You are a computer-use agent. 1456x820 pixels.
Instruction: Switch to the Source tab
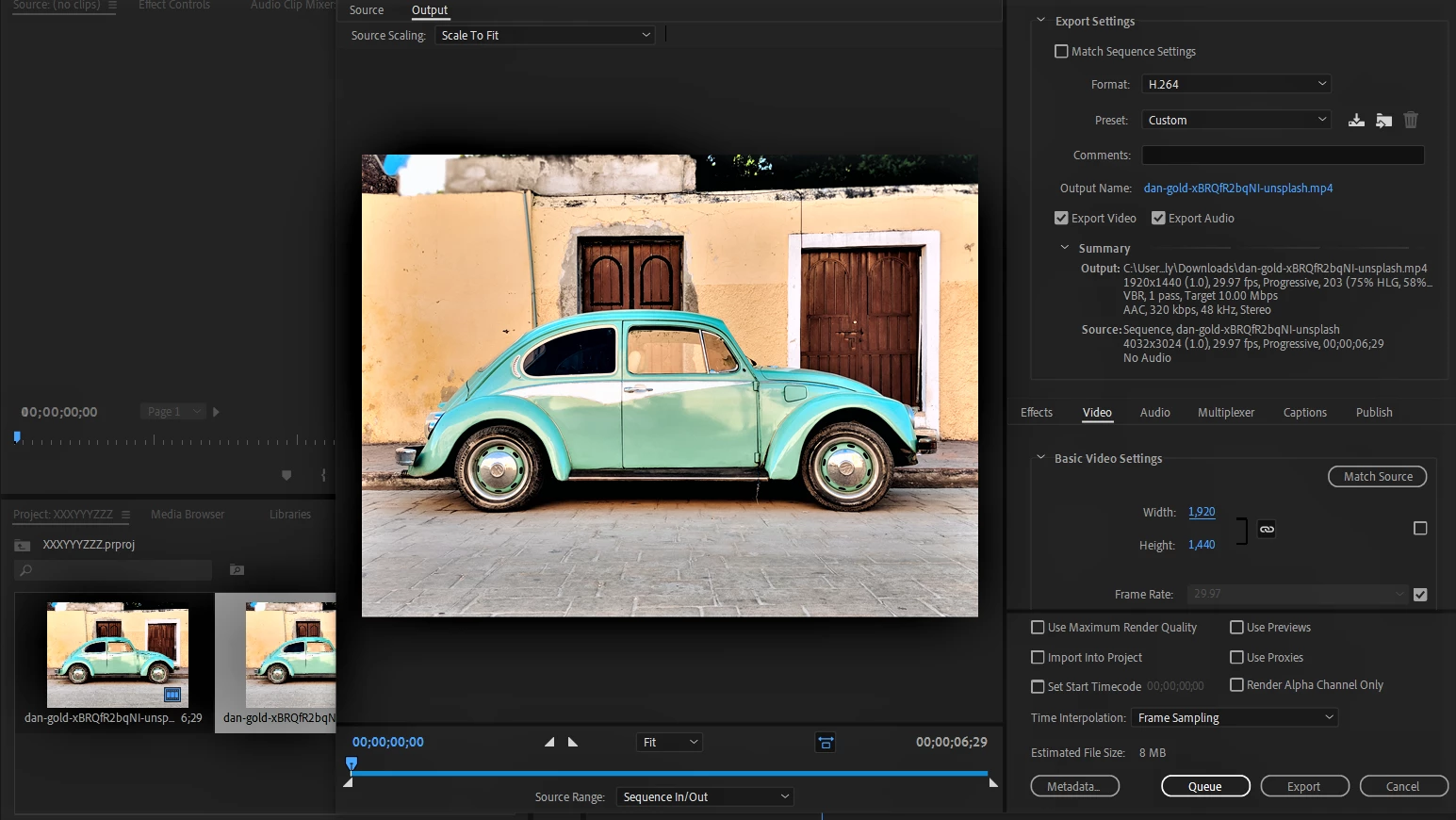(367, 10)
